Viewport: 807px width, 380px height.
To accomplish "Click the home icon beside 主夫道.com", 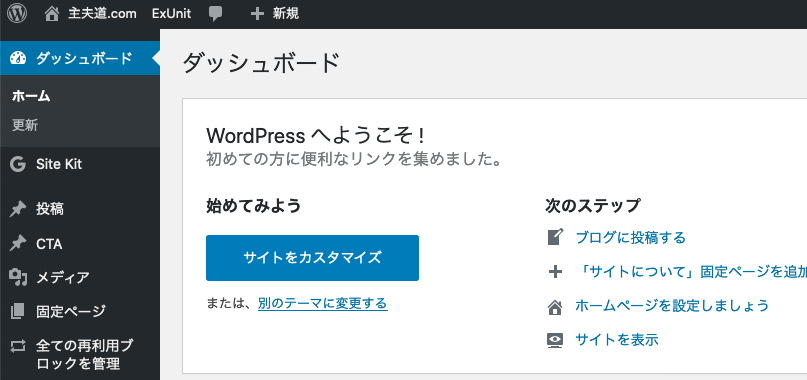I will tap(52, 14).
